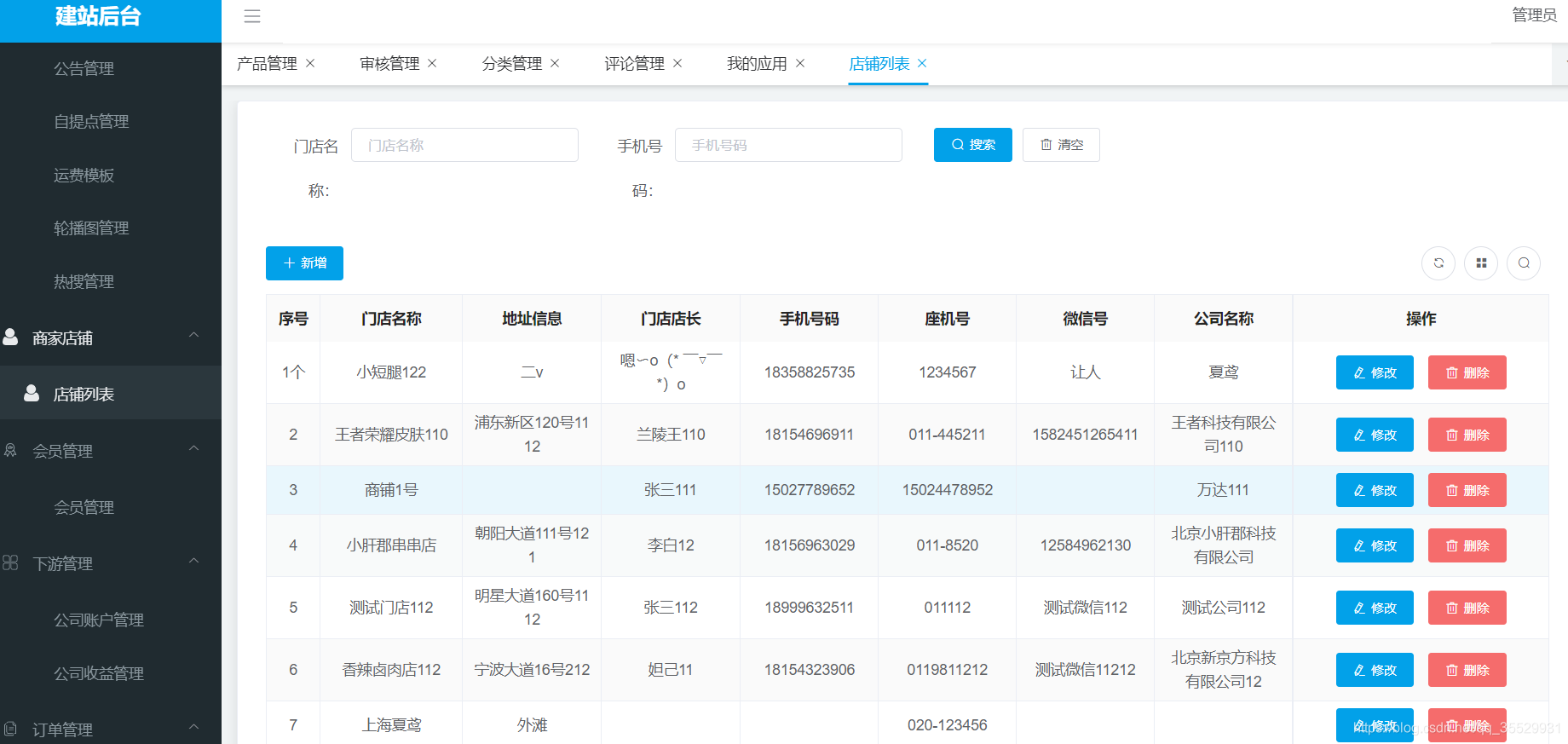The width and height of the screenshot is (1568, 744).
Task: Click the 门店名称 column header
Action: point(391,319)
